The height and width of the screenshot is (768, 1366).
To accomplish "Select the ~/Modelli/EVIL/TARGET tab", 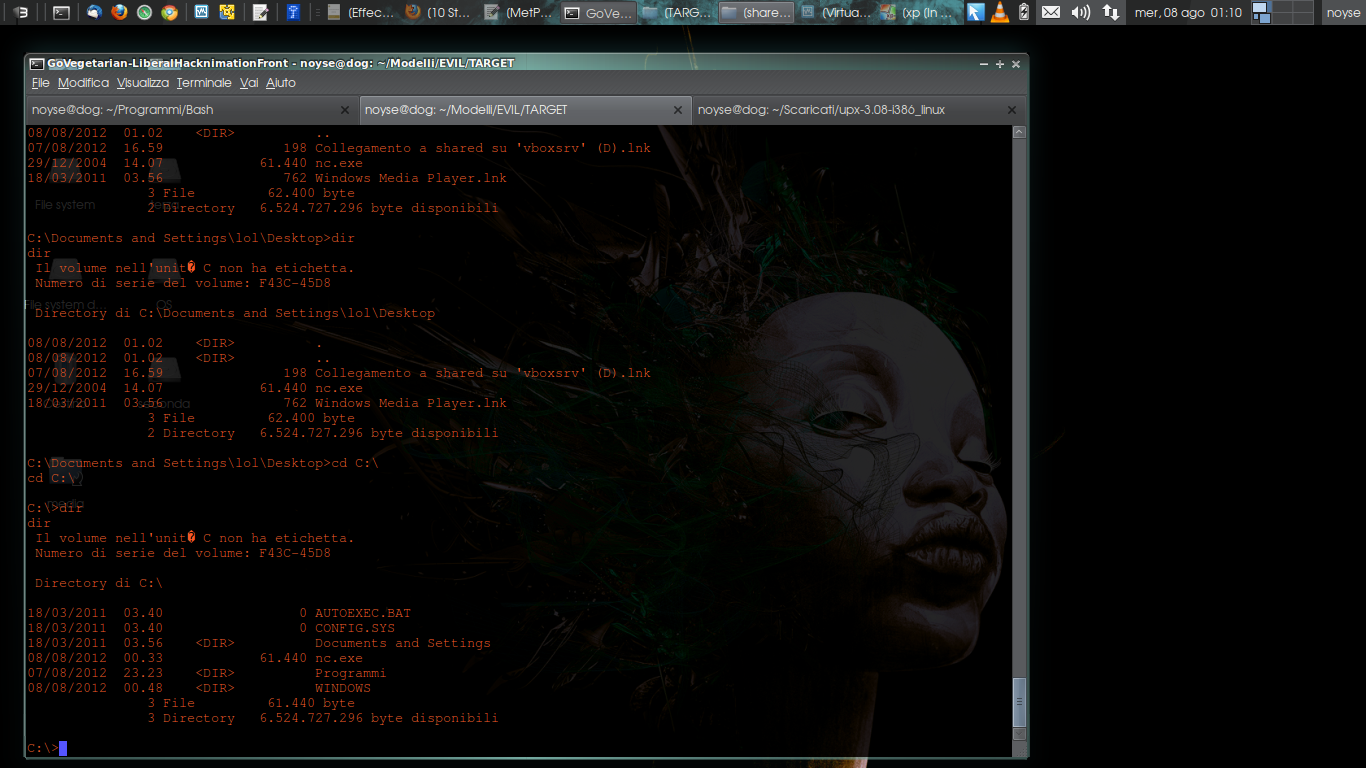I will 525,110.
